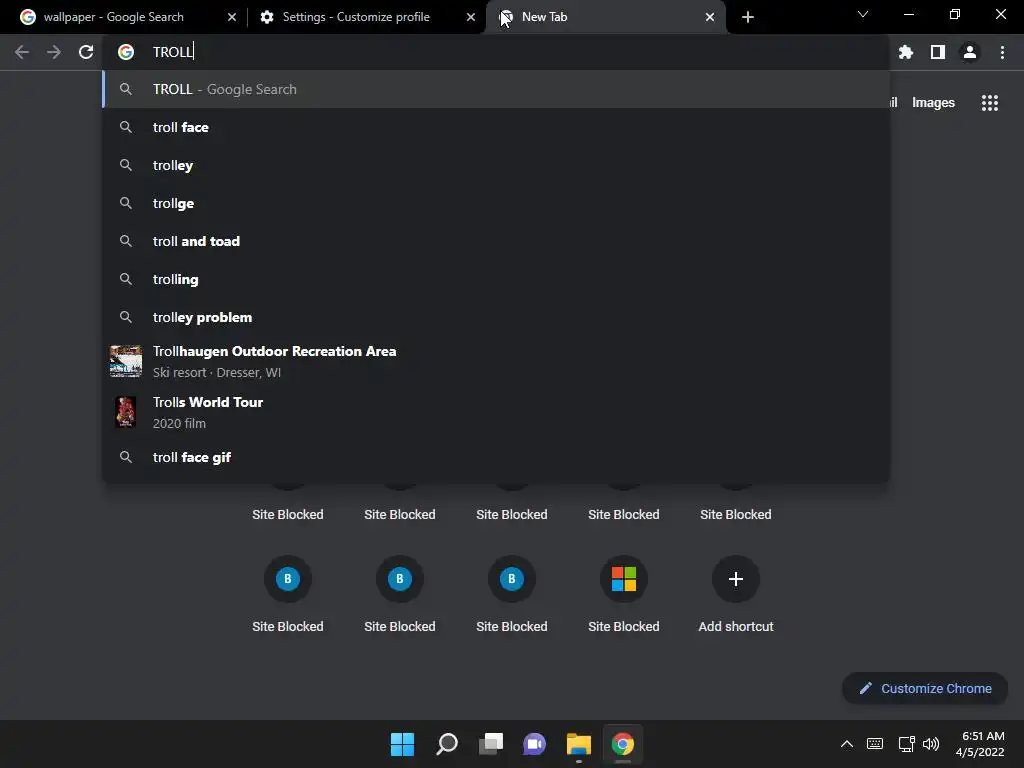The image size is (1024, 768).
Task: Open the profile avatar icon
Action: (970, 52)
